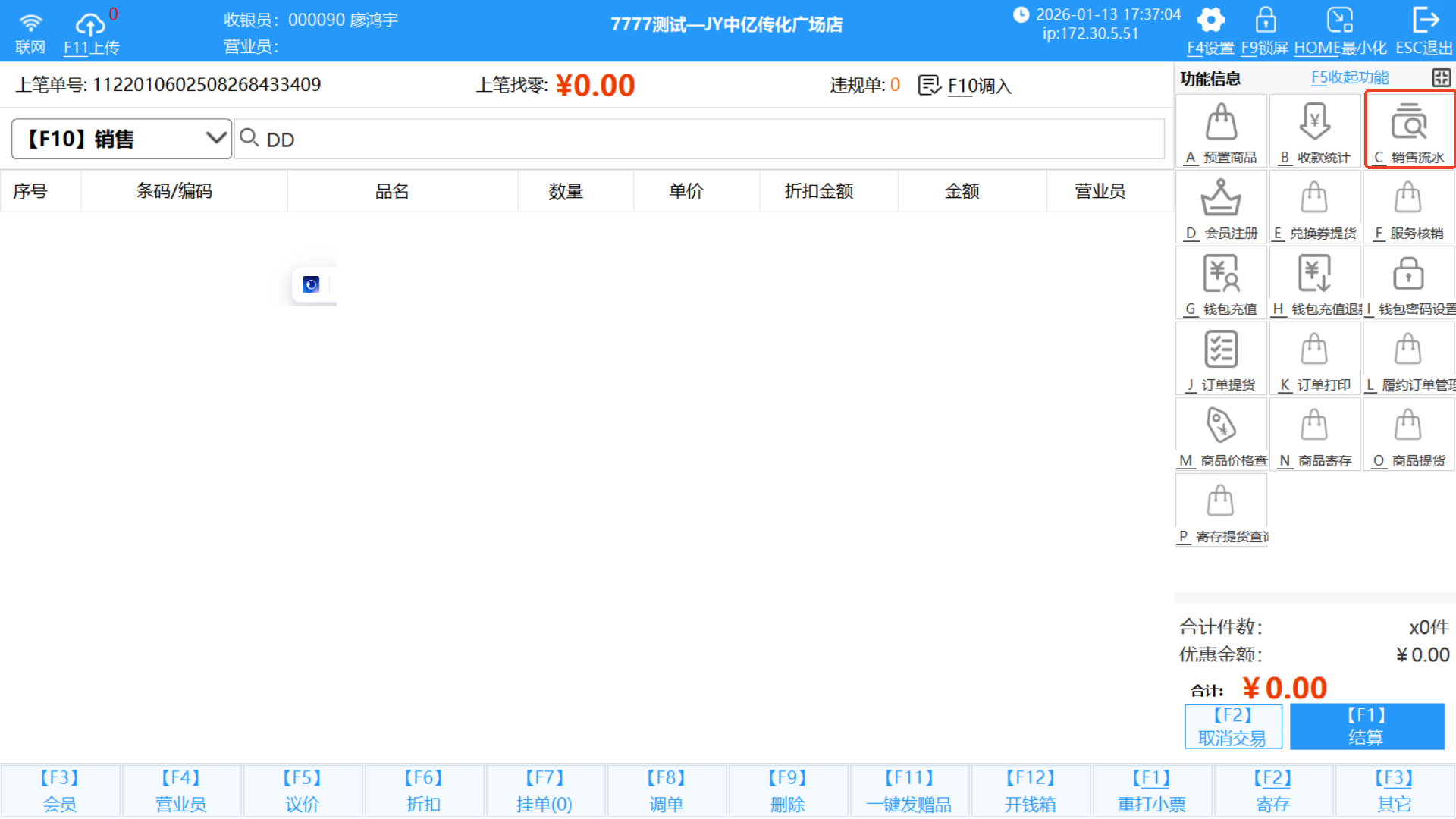
Task: Open the 预置商品 preset goods function
Action: coord(1221,131)
